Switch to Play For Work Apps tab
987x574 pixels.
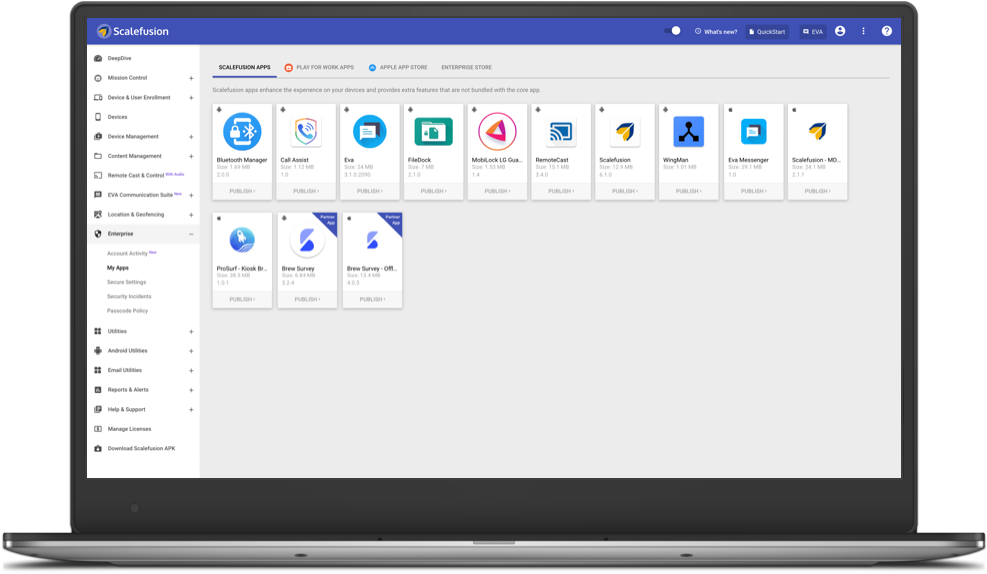(x=319, y=67)
